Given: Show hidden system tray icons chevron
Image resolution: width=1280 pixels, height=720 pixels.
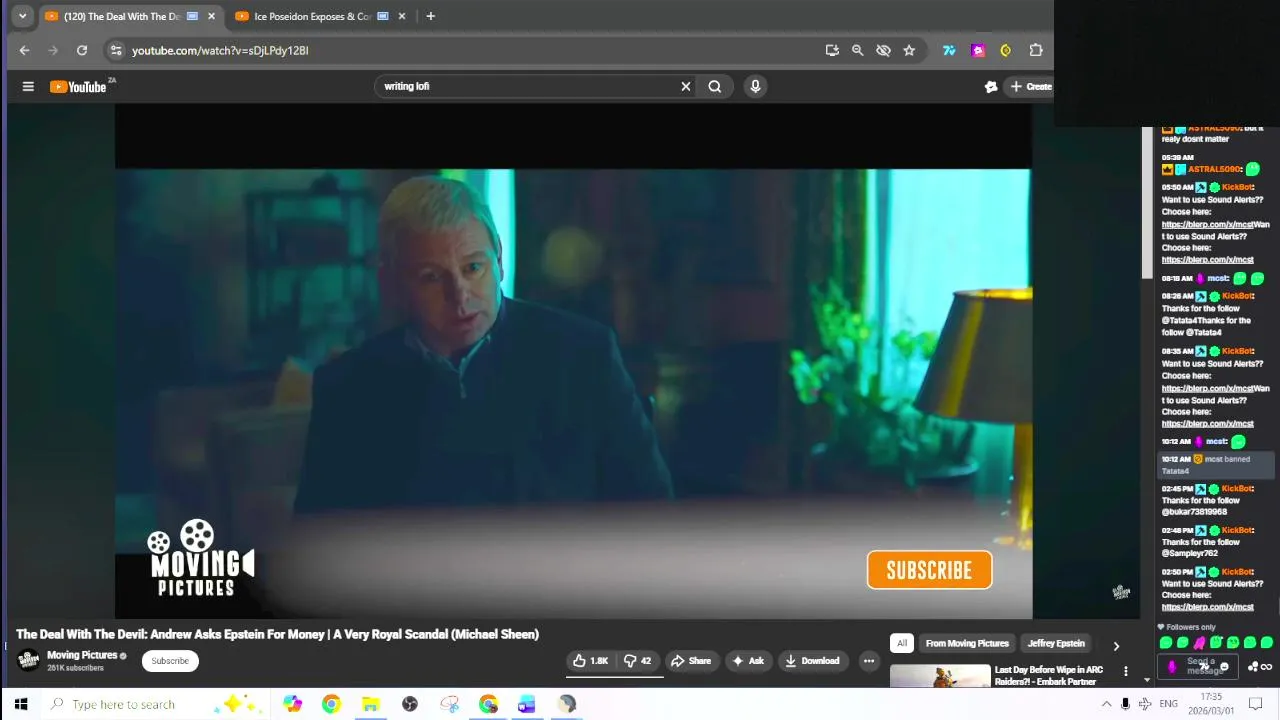Looking at the screenshot, I should [1106, 704].
